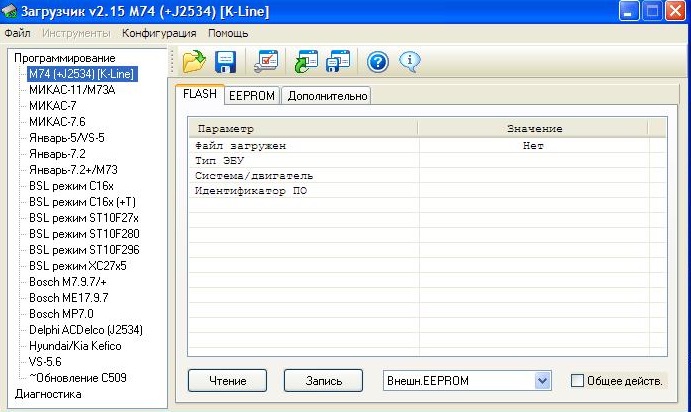
Task: Show info via speech bubble icon
Action: (410, 62)
